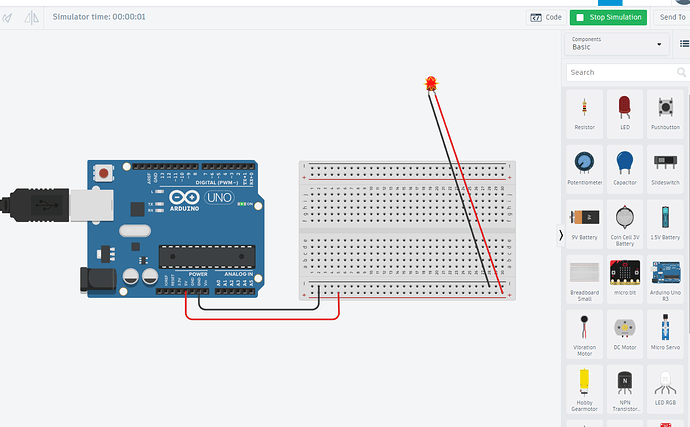Select the micro:bit component
The image size is (690, 427).
624,279
